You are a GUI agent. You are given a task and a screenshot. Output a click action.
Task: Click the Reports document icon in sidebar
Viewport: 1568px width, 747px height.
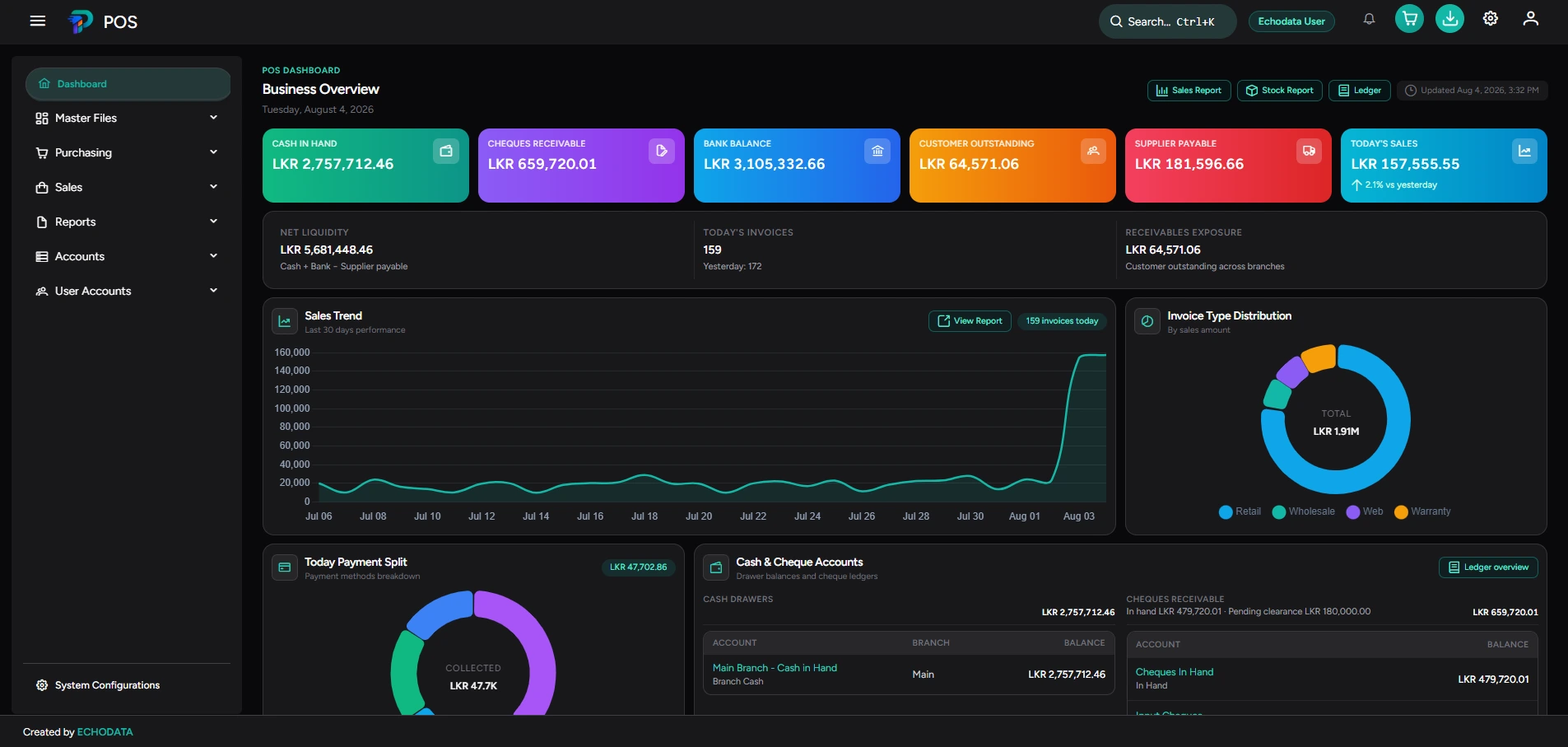(x=42, y=222)
